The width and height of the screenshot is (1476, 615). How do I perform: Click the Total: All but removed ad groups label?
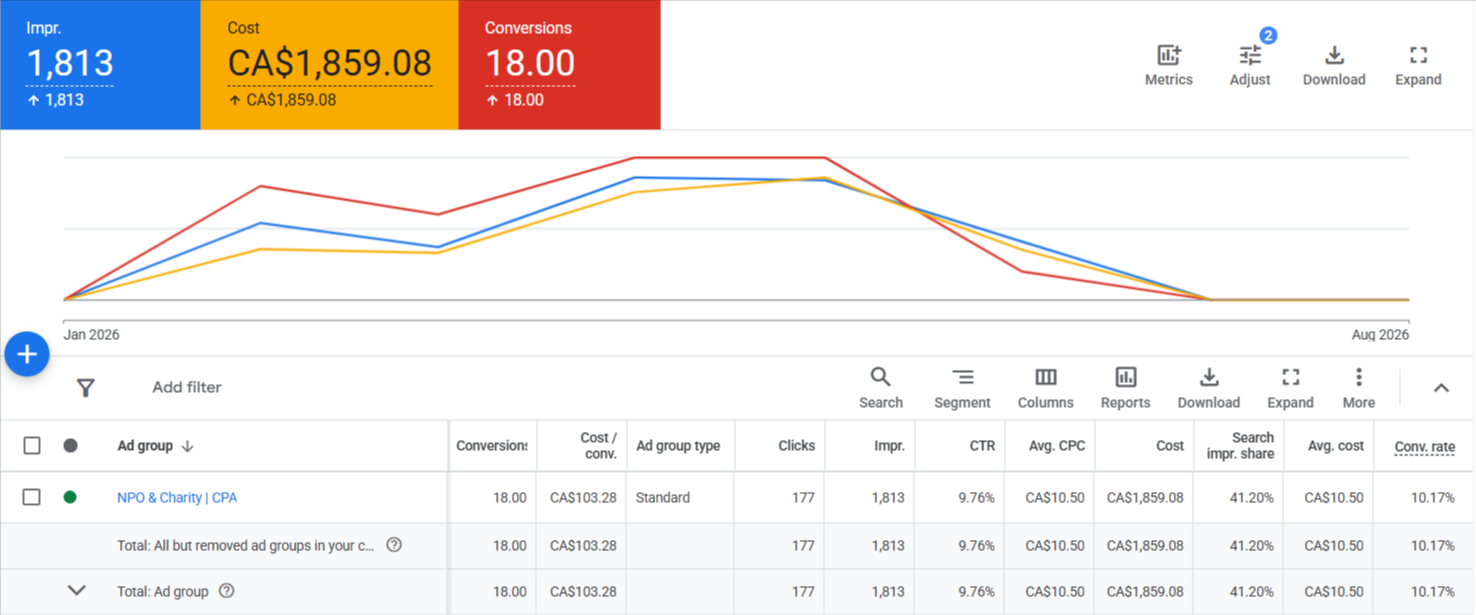pos(246,545)
